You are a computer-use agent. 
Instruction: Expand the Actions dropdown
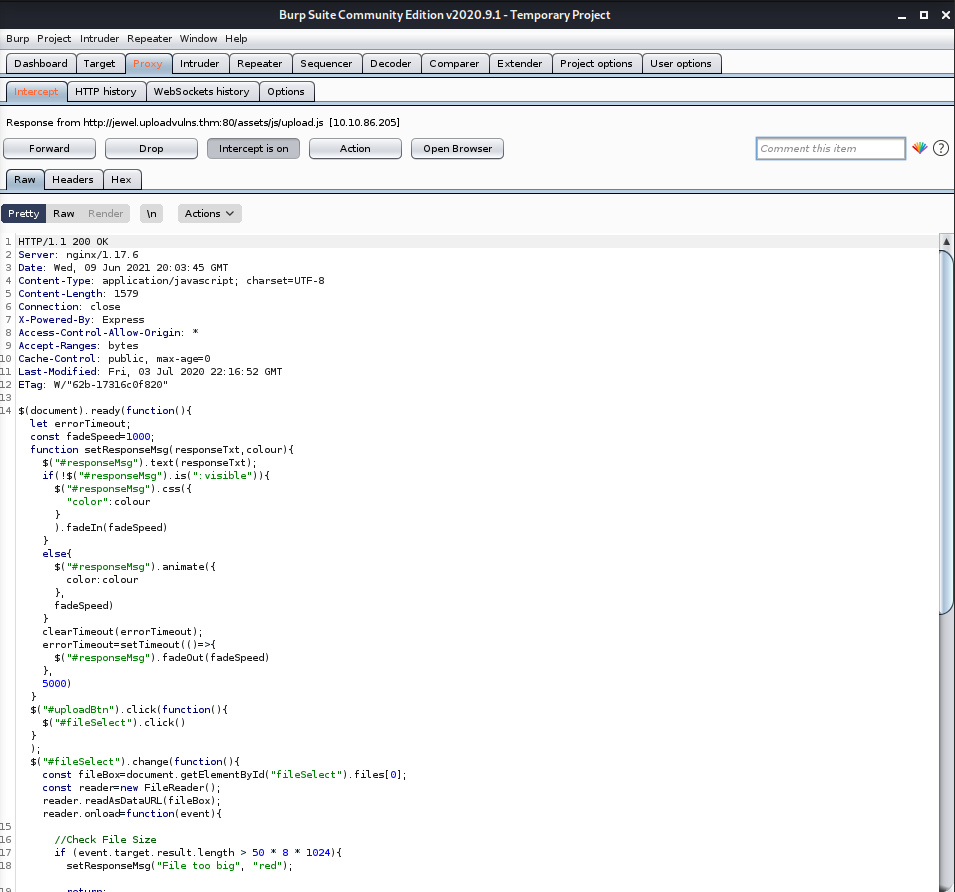tap(210, 214)
